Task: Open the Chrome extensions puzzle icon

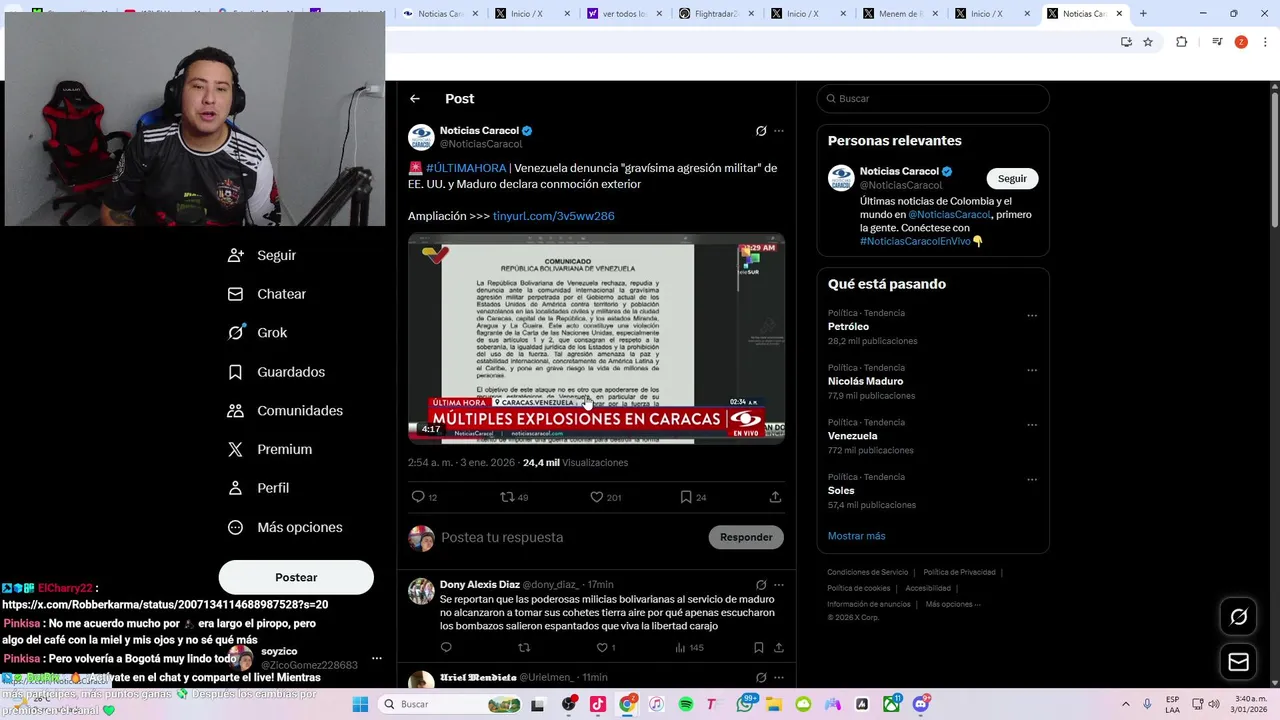Action: pyautogui.click(x=1181, y=42)
